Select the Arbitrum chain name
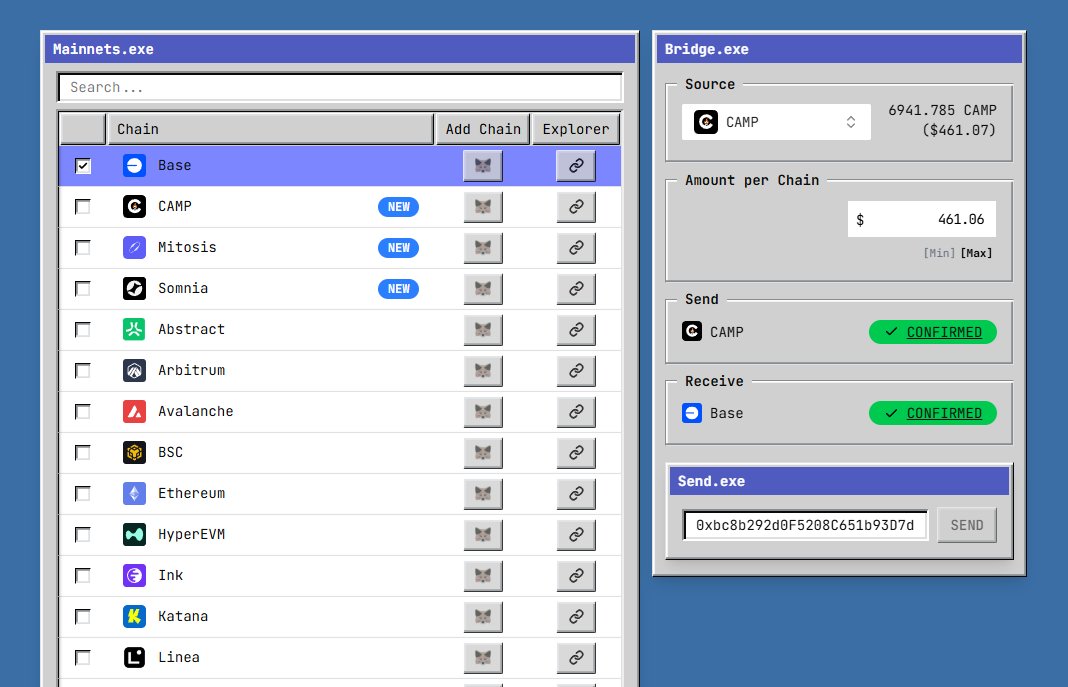This screenshot has height=687, width=1068. click(x=191, y=371)
